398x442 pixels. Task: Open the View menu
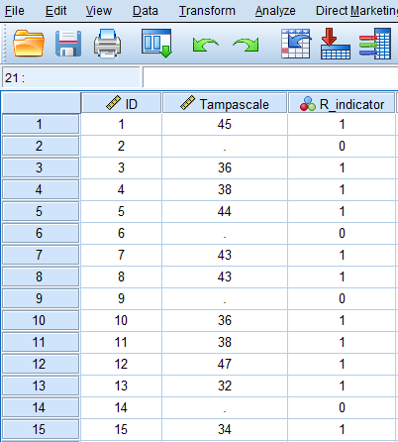(x=99, y=11)
